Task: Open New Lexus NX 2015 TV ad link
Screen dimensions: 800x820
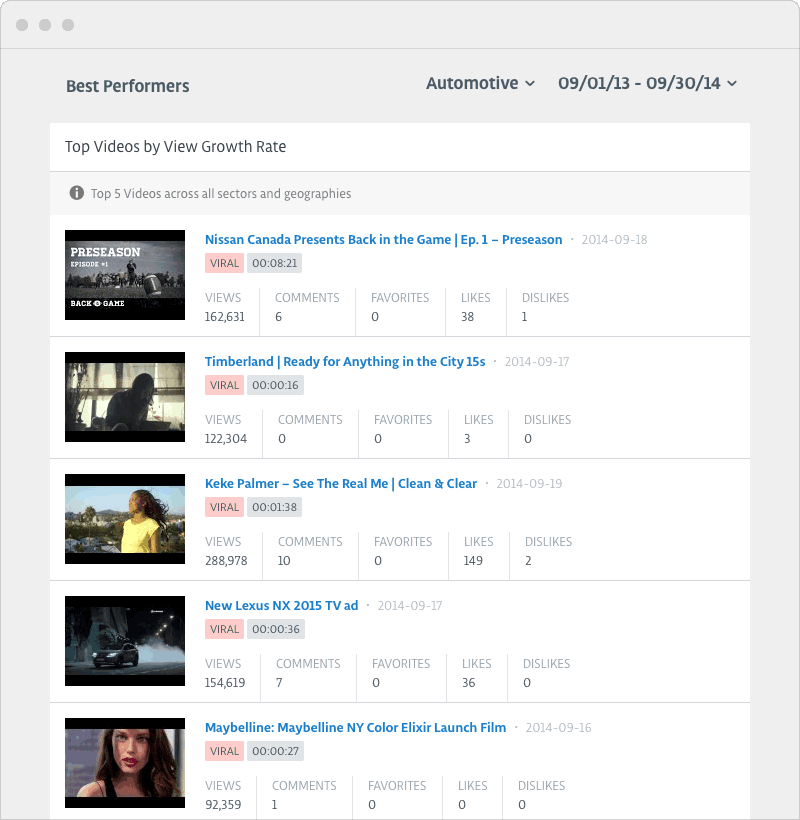Action: (x=281, y=606)
